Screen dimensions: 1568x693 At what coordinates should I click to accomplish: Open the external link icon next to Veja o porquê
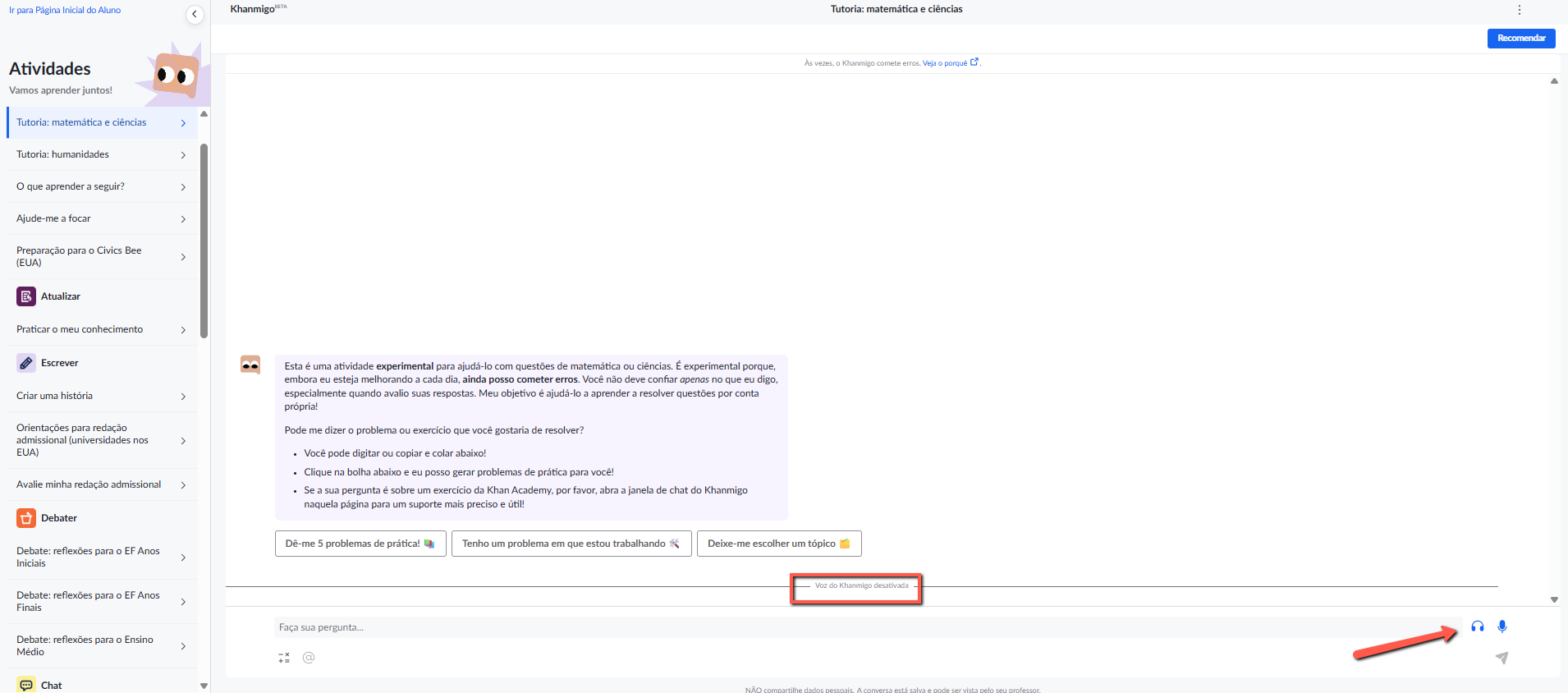(974, 62)
